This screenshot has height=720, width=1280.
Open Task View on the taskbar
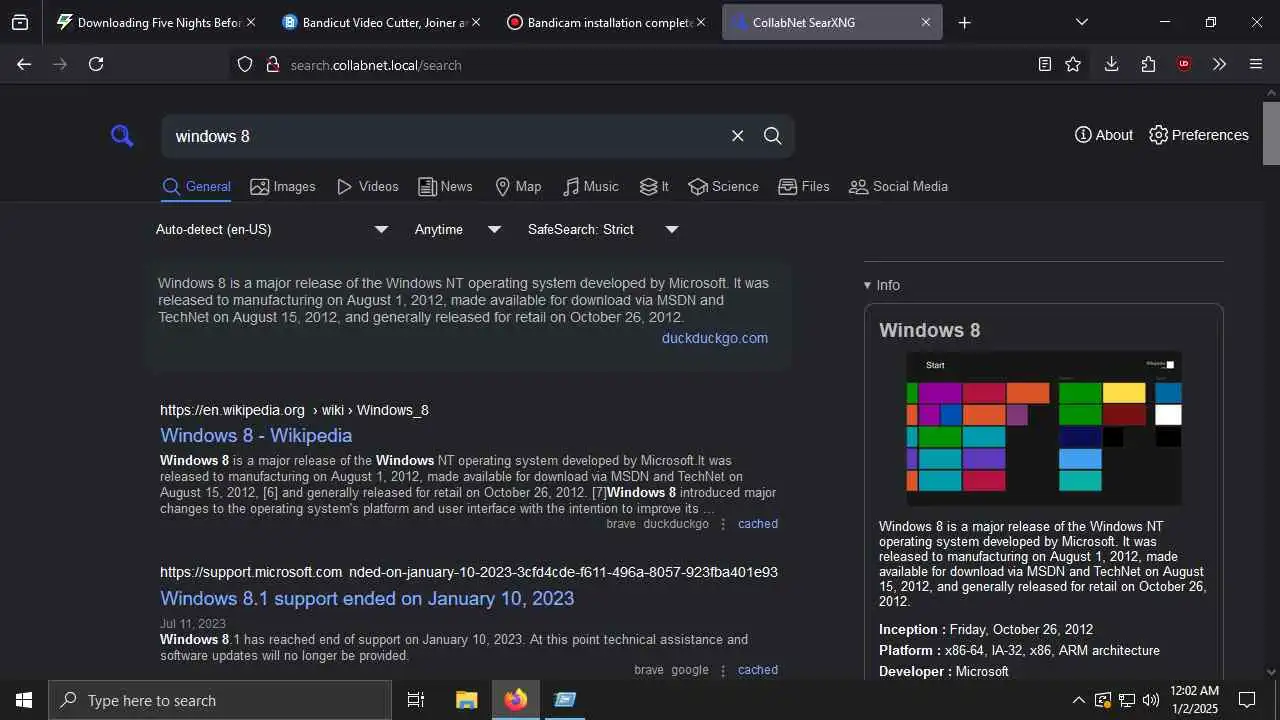(416, 700)
